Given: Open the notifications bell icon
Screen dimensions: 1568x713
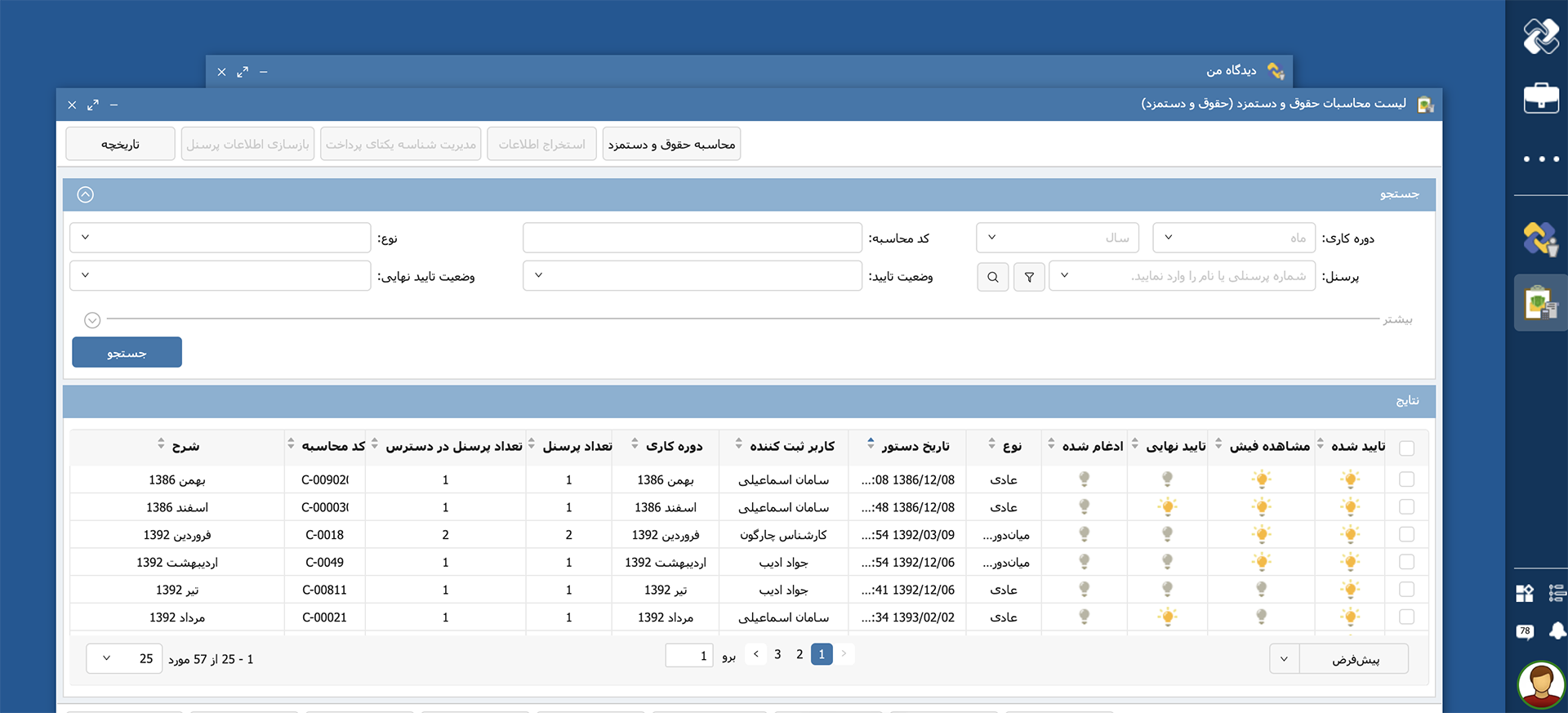Looking at the screenshot, I should click(1557, 631).
